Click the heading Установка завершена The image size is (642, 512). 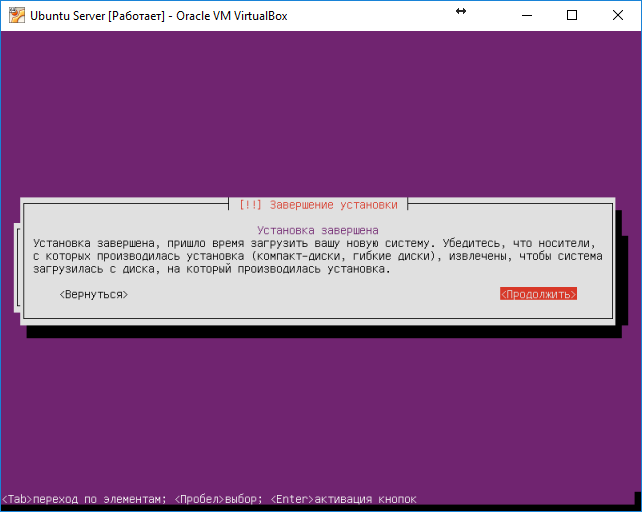[318, 230]
